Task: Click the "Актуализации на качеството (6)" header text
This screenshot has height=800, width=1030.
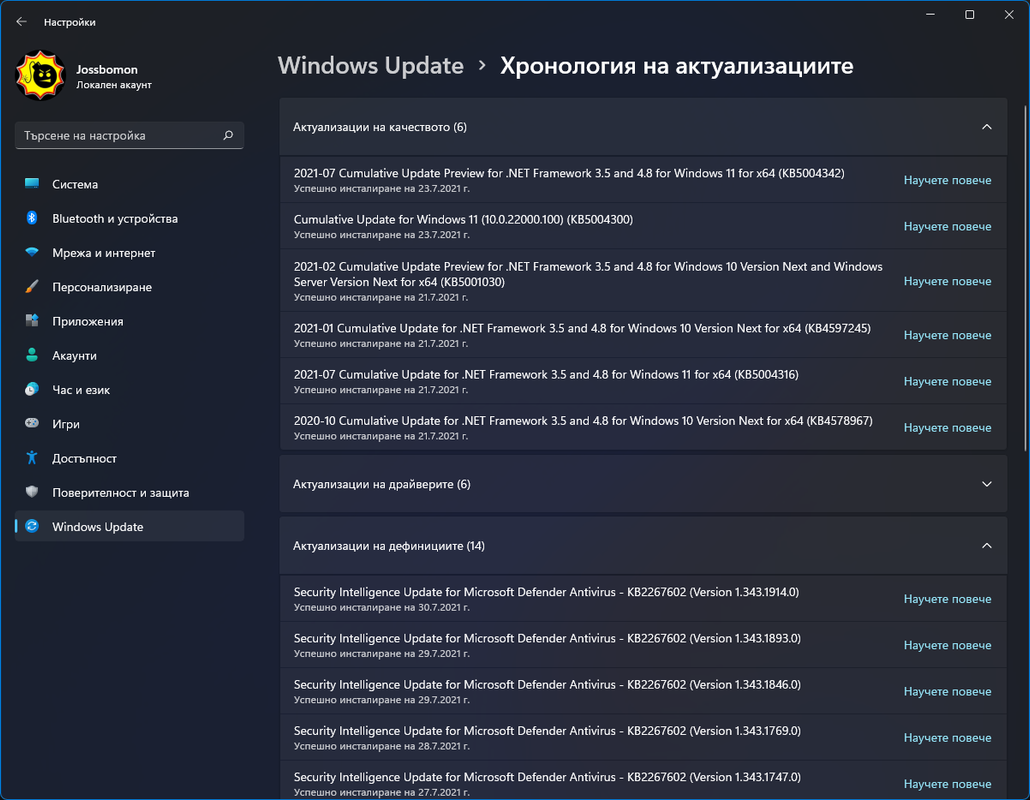Action: (x=380, y=127)
